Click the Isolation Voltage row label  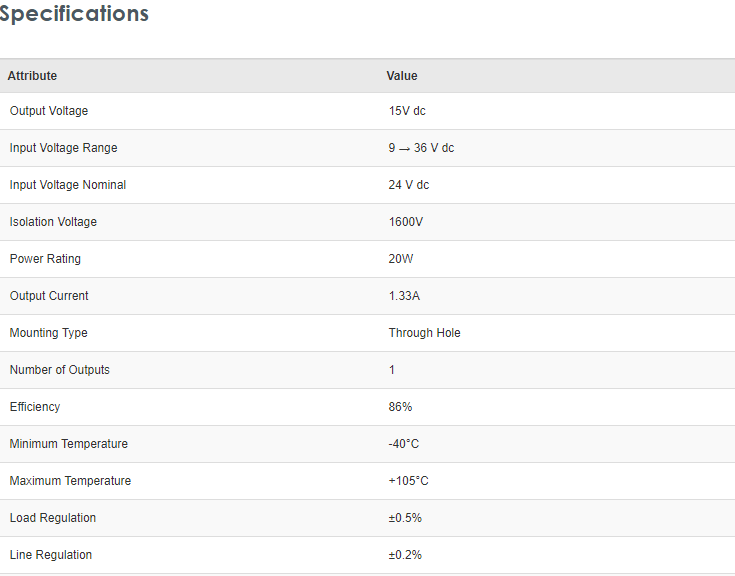point(53,222)
